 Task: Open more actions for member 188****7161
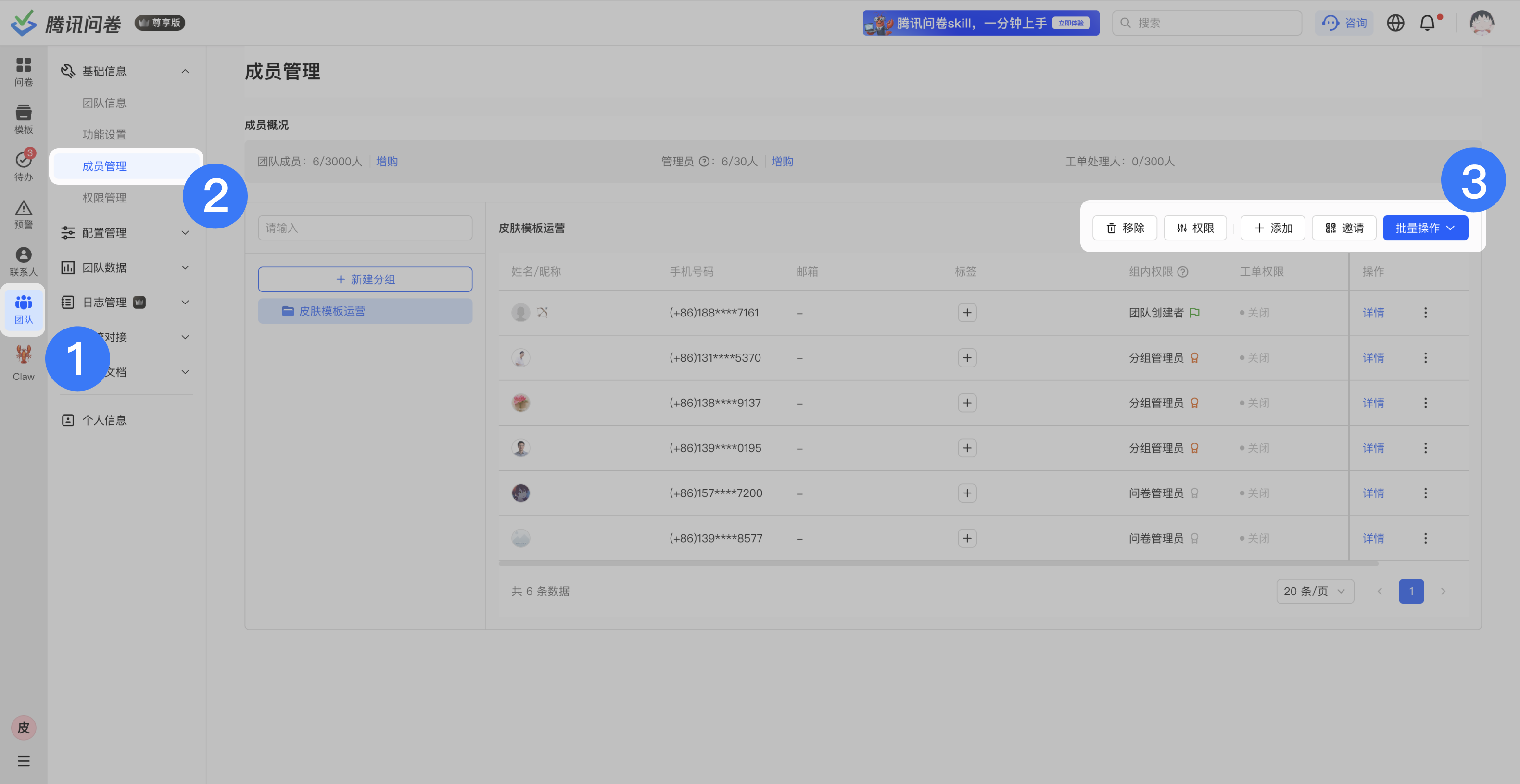pos(1426,313)
